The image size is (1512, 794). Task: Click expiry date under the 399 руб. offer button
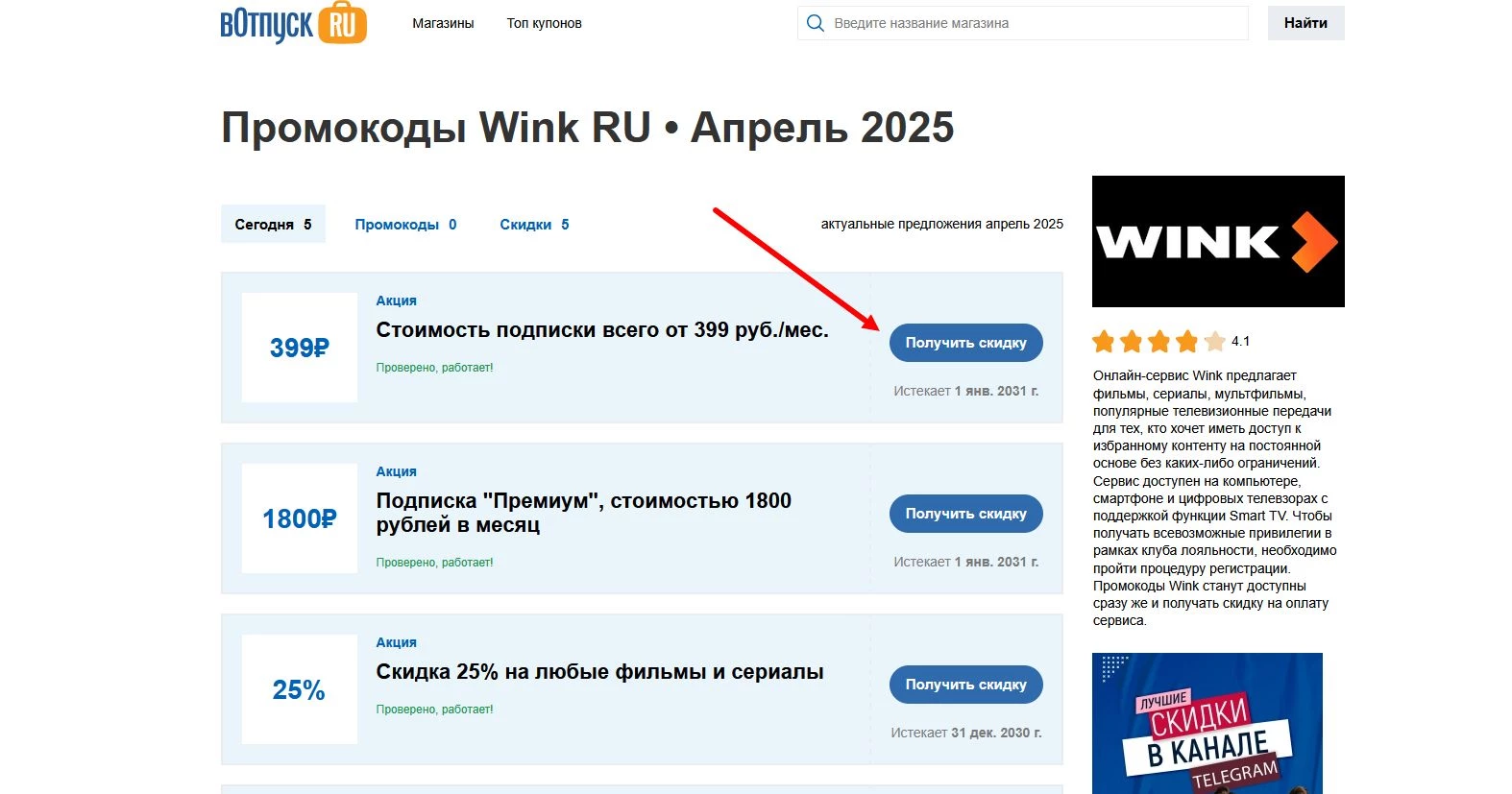(x=966, y=391)
